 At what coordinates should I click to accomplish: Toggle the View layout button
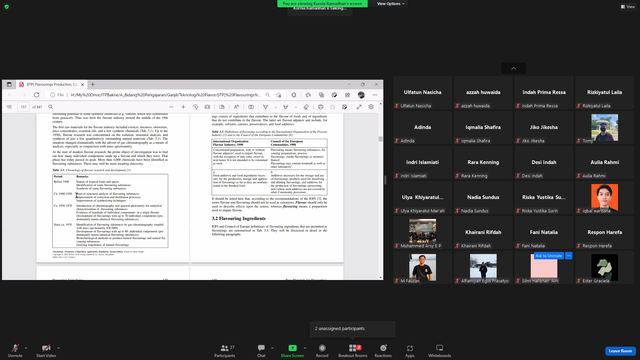click(x=628, y=7)
